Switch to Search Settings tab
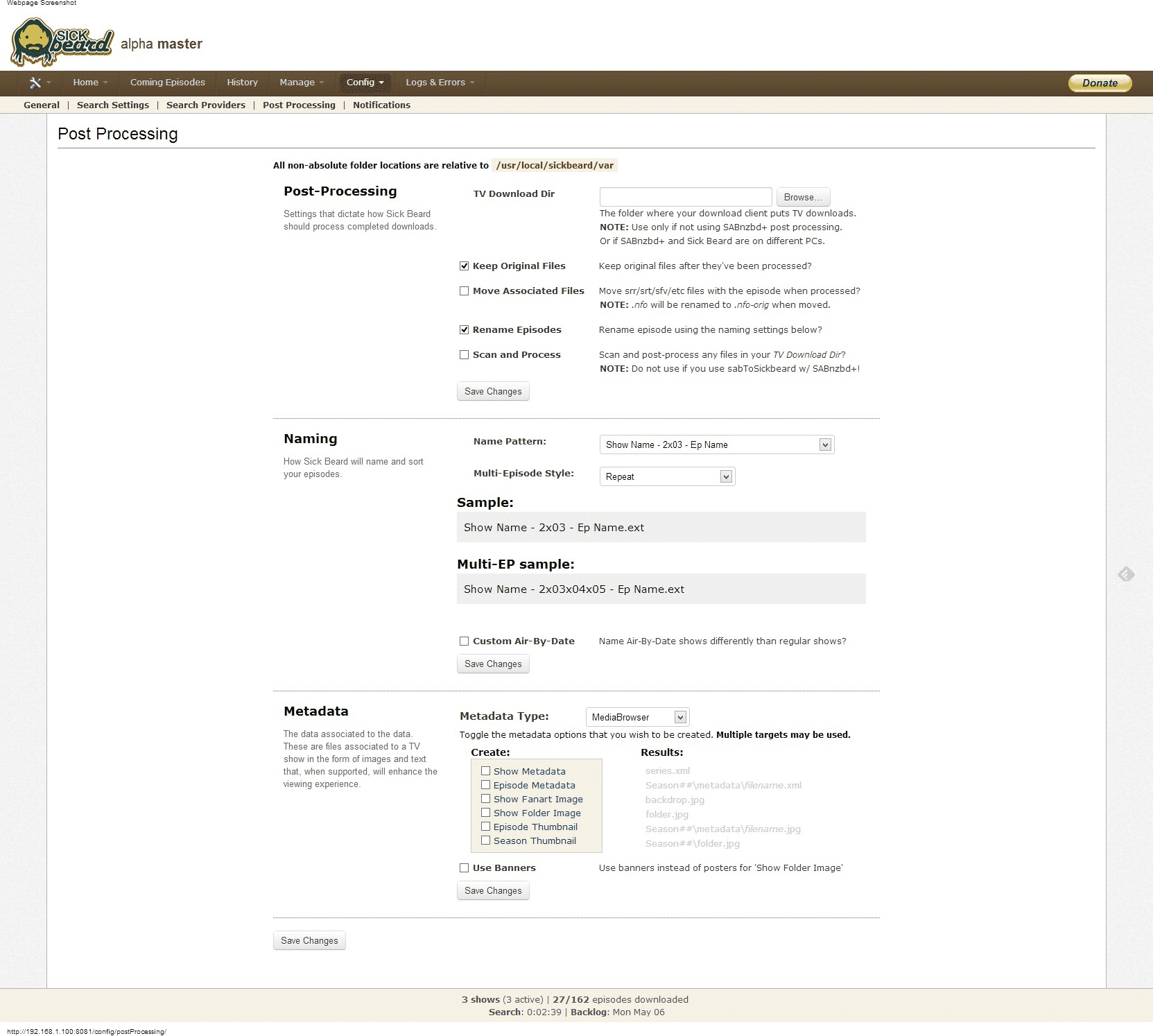 [113, 105]
